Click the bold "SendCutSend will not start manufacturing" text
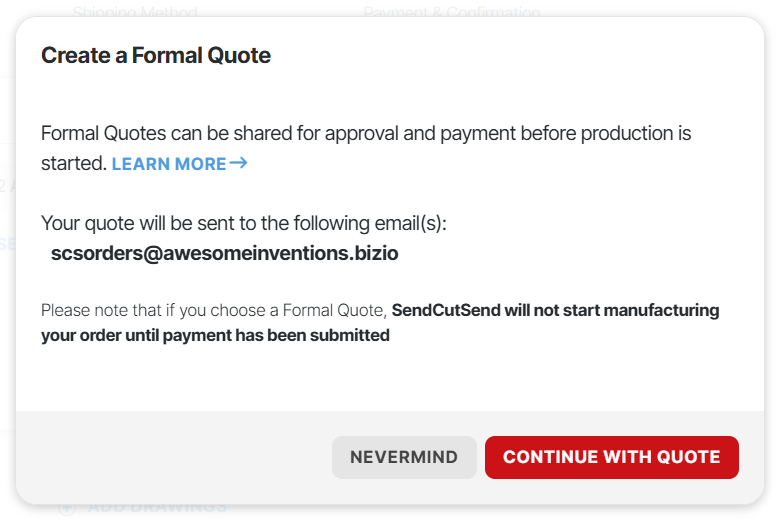This screenshot has width=783, height=522. [555, 310]
